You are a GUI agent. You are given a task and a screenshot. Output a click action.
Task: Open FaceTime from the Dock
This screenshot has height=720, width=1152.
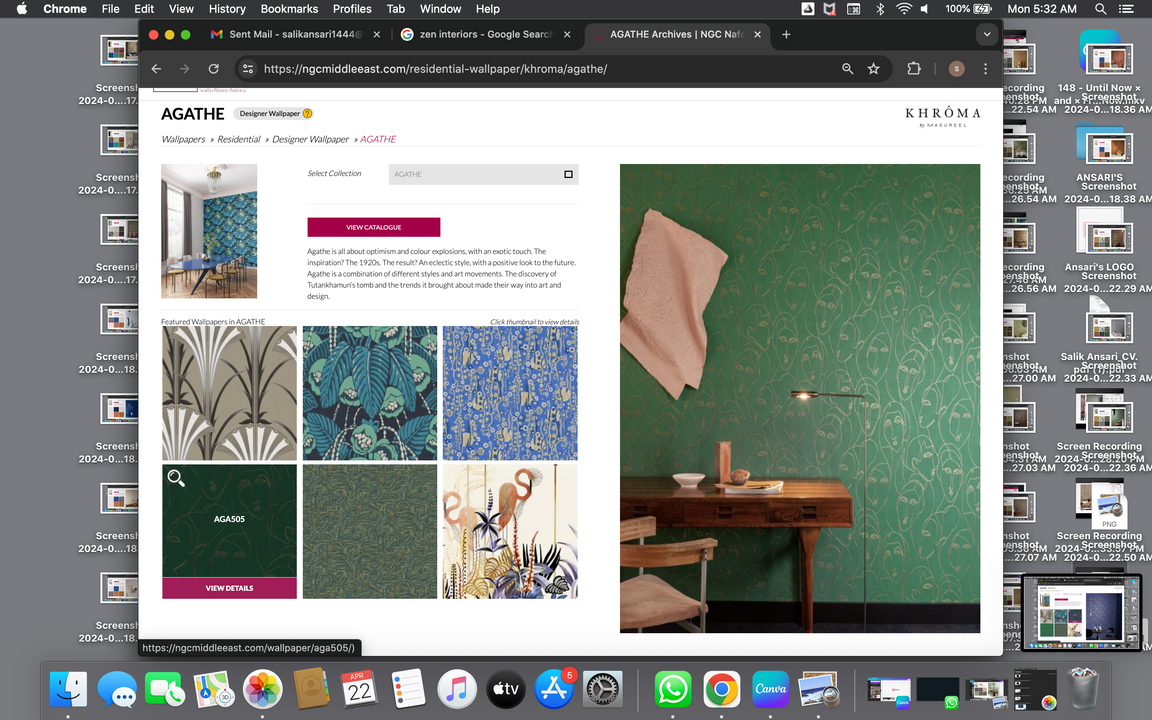click(x=165, y=689)
